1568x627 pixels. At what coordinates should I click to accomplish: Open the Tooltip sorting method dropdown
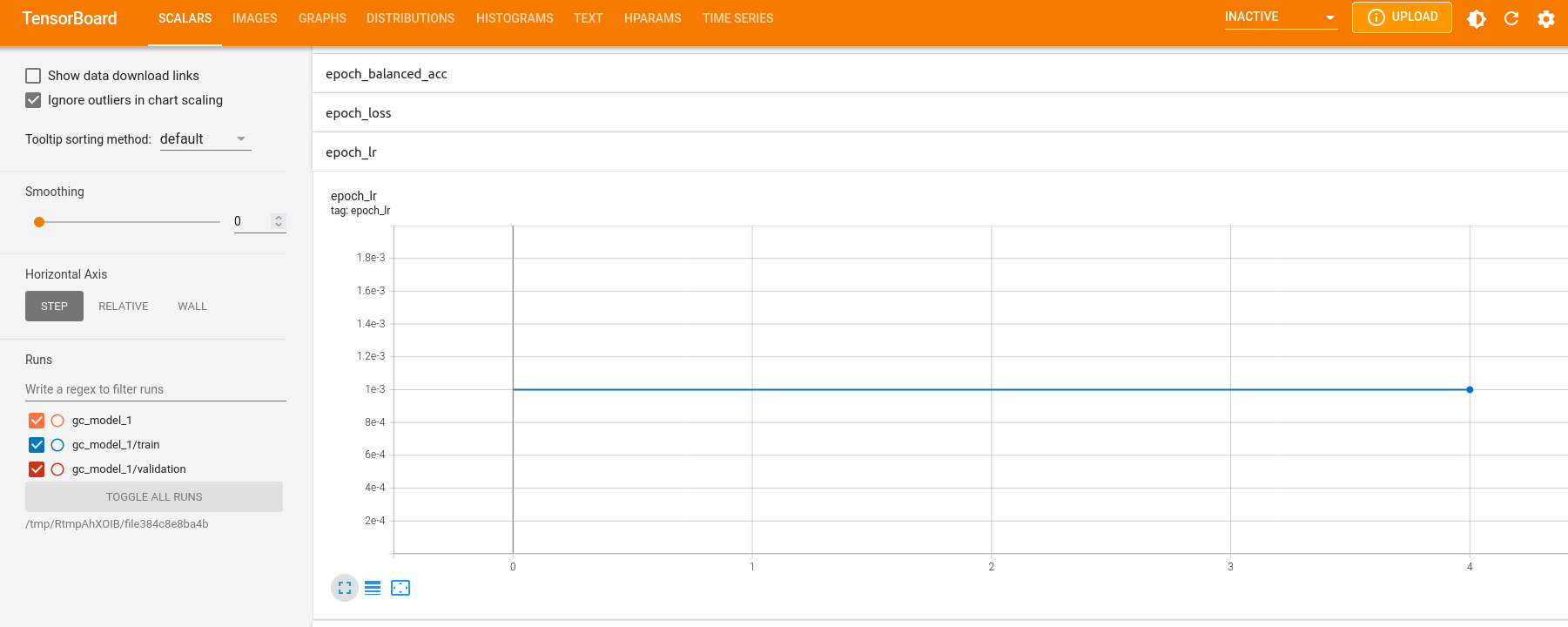pyautogui.click(x=205, y=139)
